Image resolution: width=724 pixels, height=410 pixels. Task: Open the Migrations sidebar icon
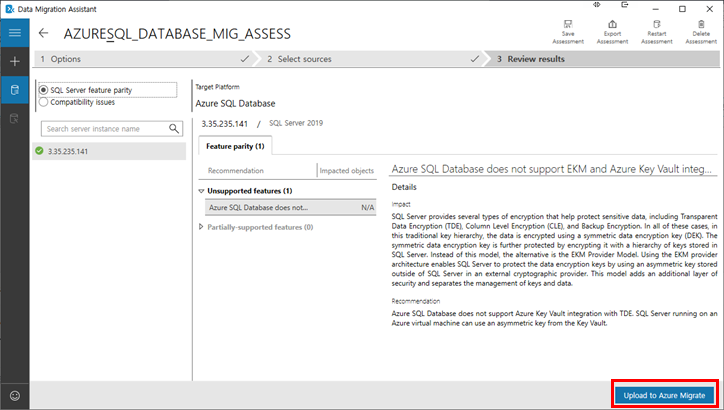tap(15, 119)
